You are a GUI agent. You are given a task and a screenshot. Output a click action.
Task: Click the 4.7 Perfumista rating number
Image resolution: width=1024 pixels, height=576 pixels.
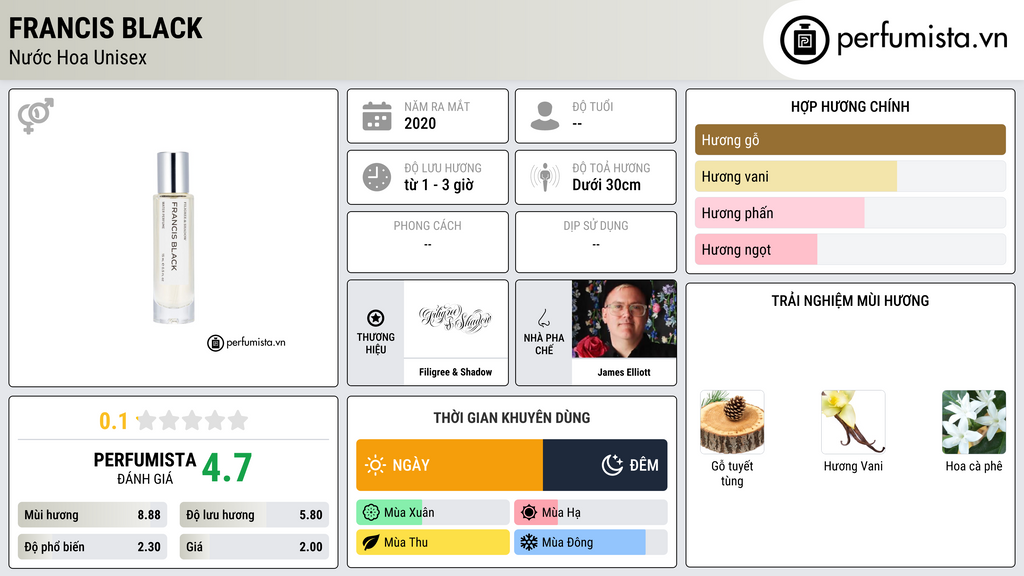(227, 468)
